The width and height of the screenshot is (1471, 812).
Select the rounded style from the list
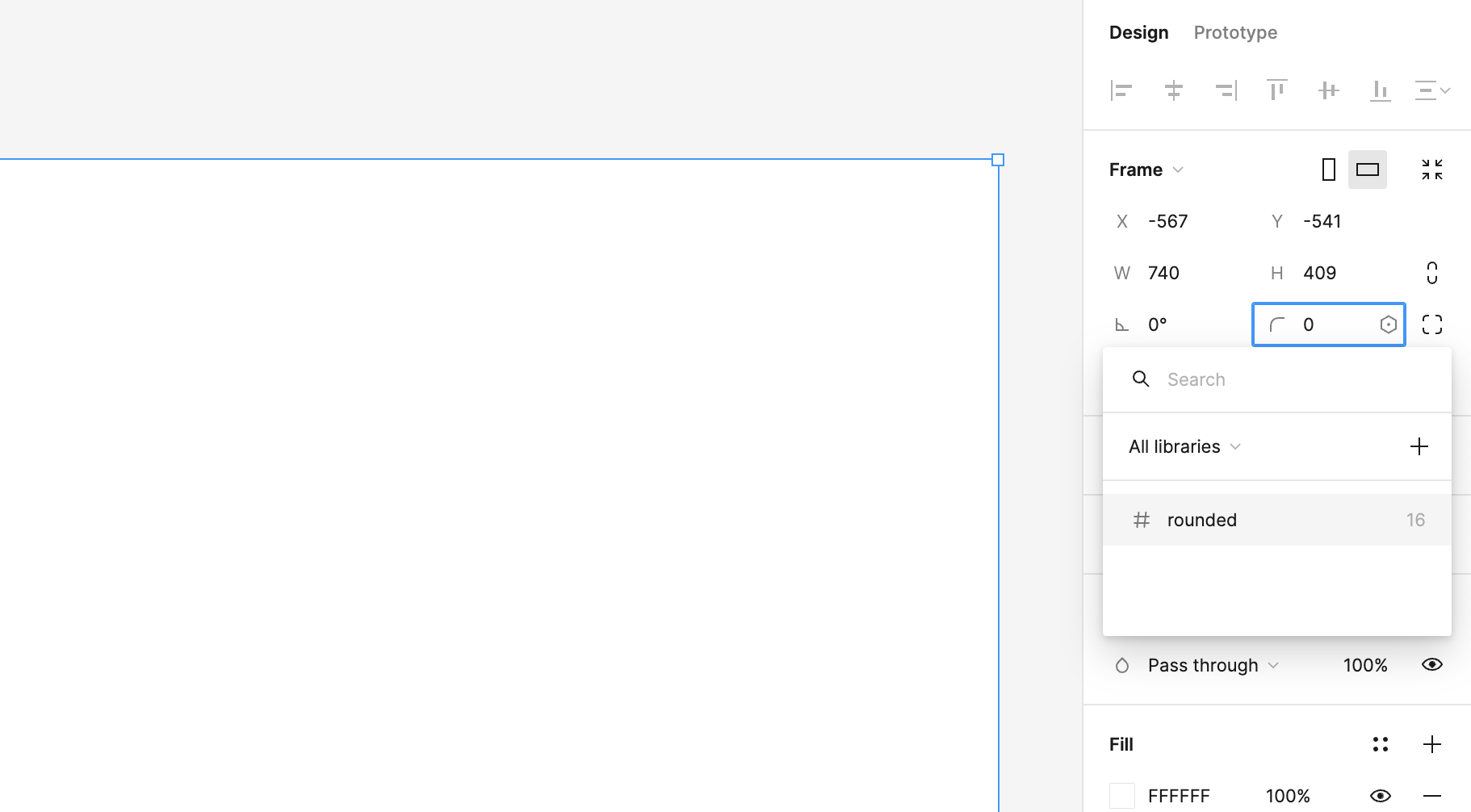tap(1201, 519)
